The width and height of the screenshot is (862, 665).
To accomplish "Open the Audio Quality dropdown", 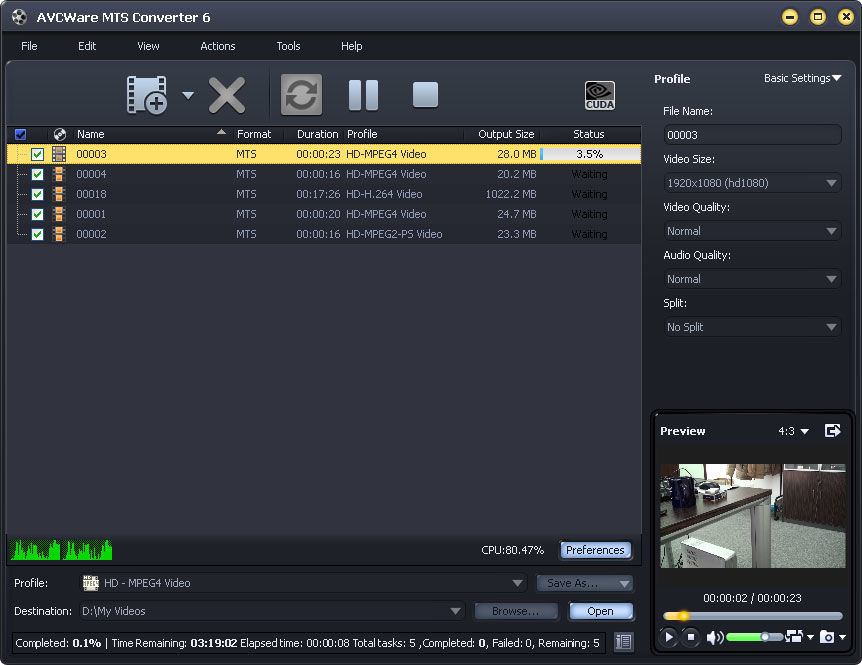I will click(x=752, y=279).
